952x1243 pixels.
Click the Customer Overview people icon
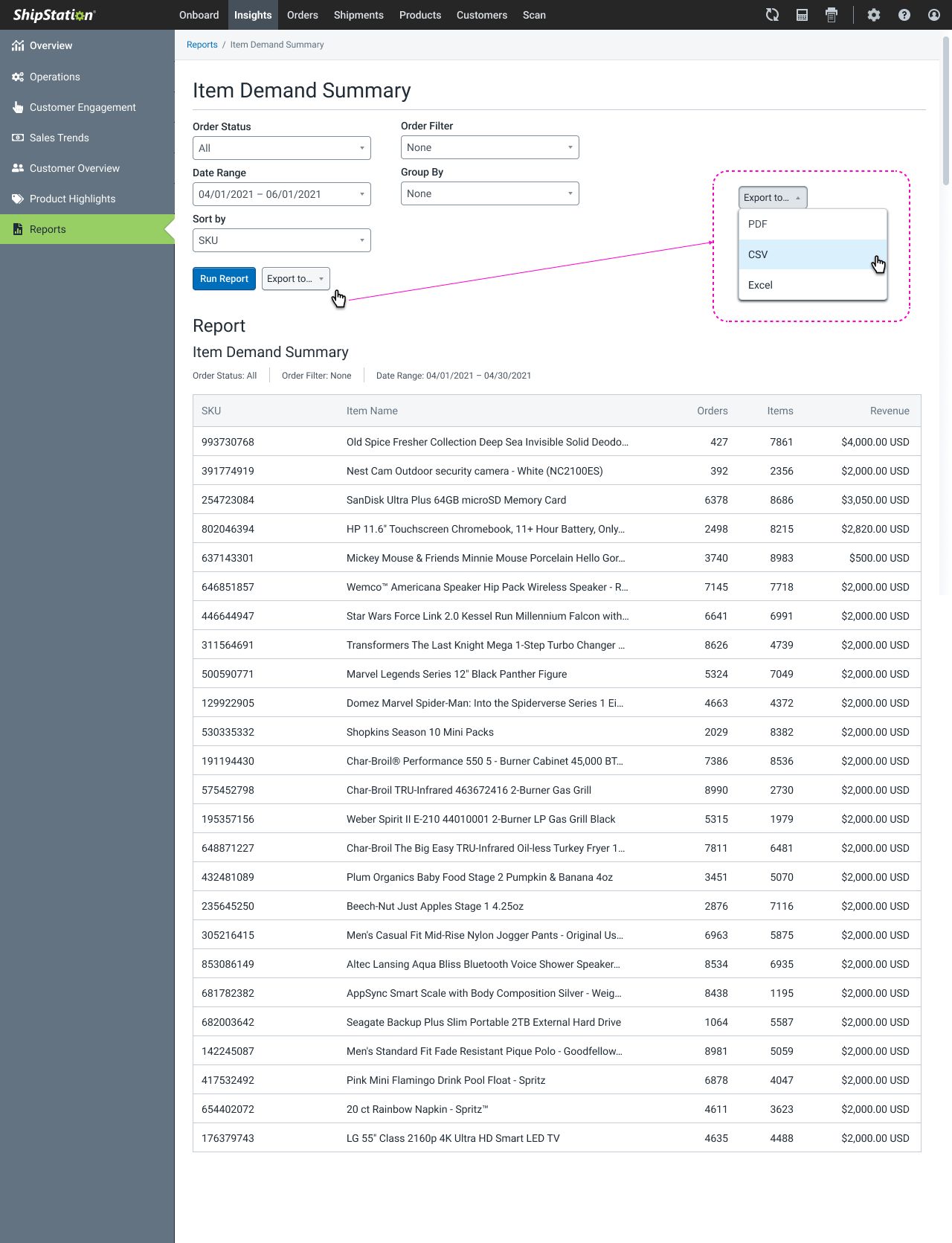pos(18,168)
